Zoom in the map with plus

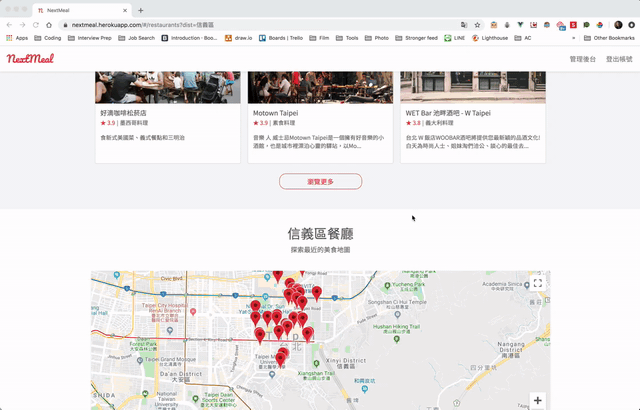[538, 401]
